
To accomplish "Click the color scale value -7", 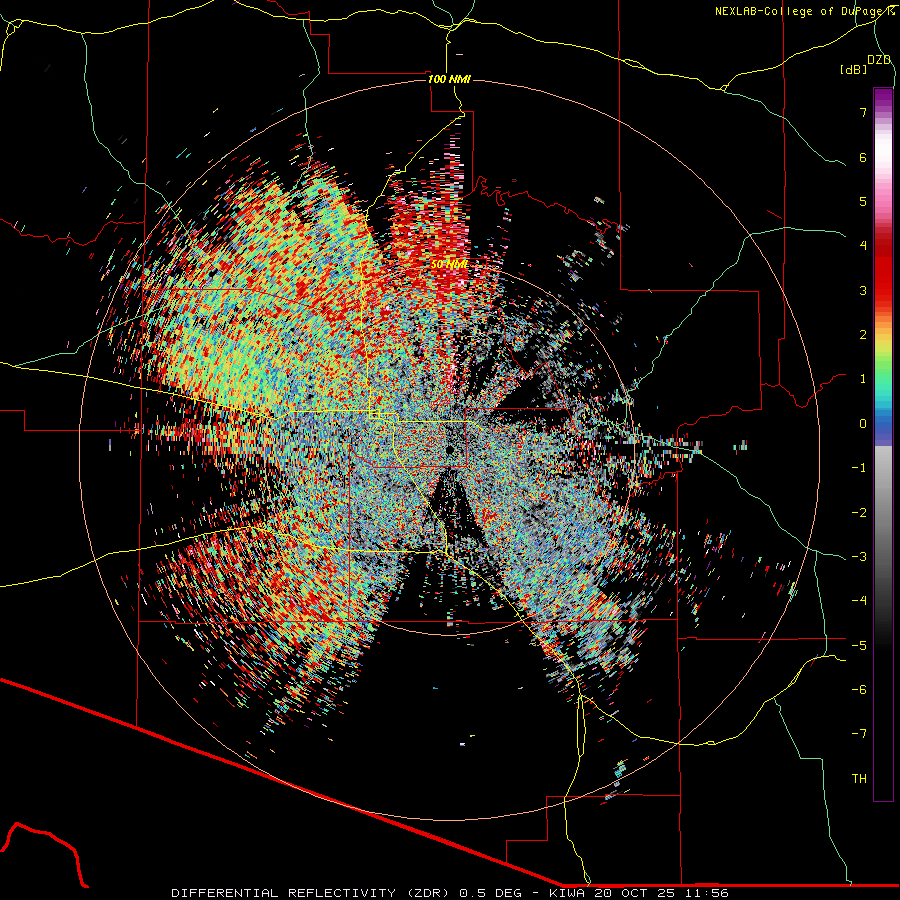I will [x=859, y=734].
